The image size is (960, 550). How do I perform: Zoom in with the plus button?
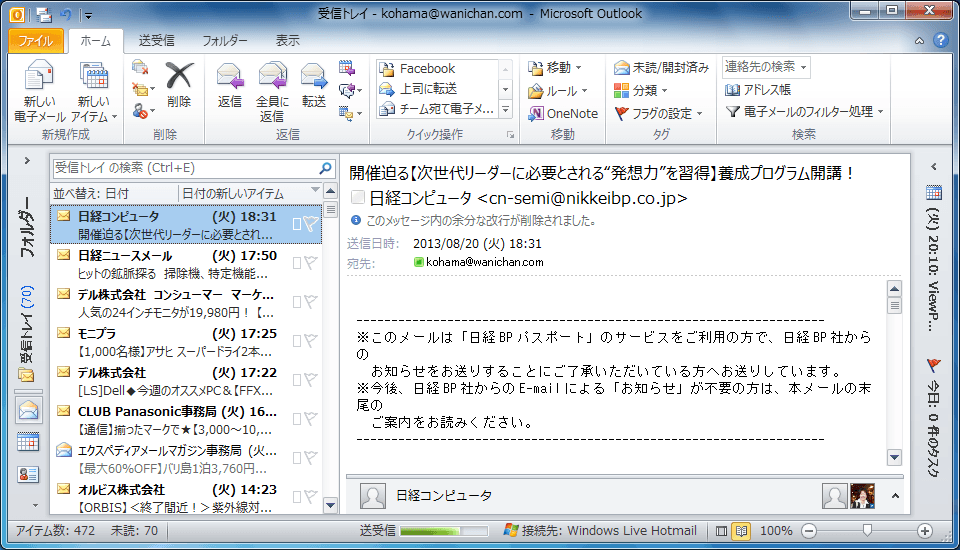[x=924, y=531]
